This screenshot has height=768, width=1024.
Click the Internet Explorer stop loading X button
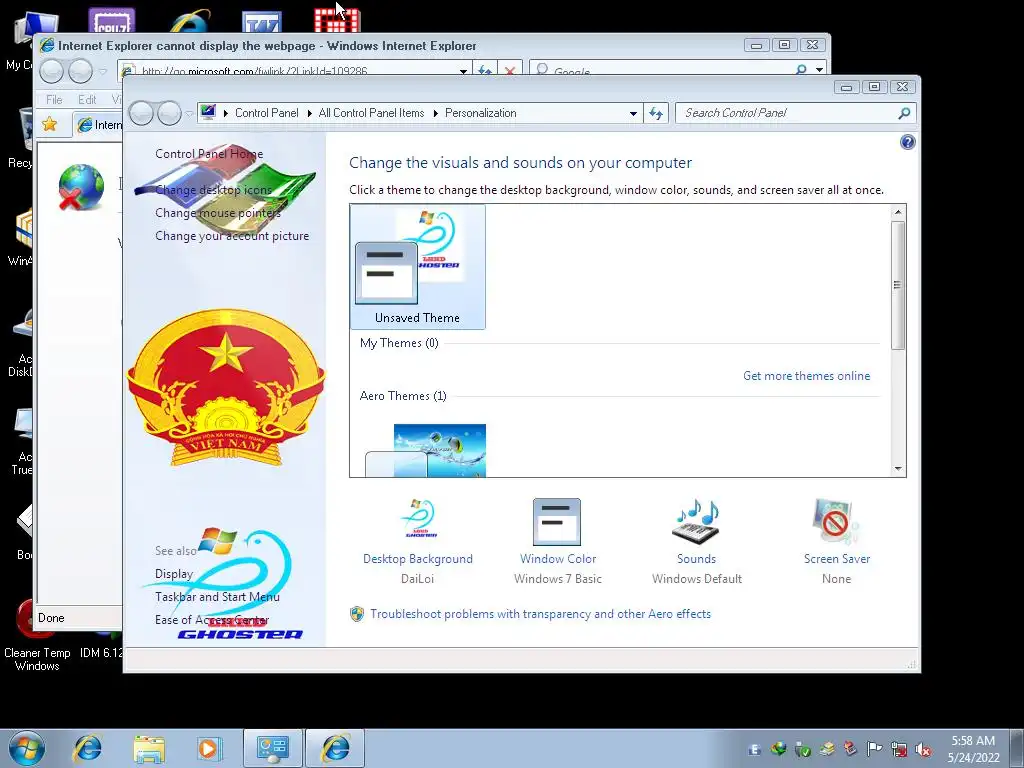point(510,69)
